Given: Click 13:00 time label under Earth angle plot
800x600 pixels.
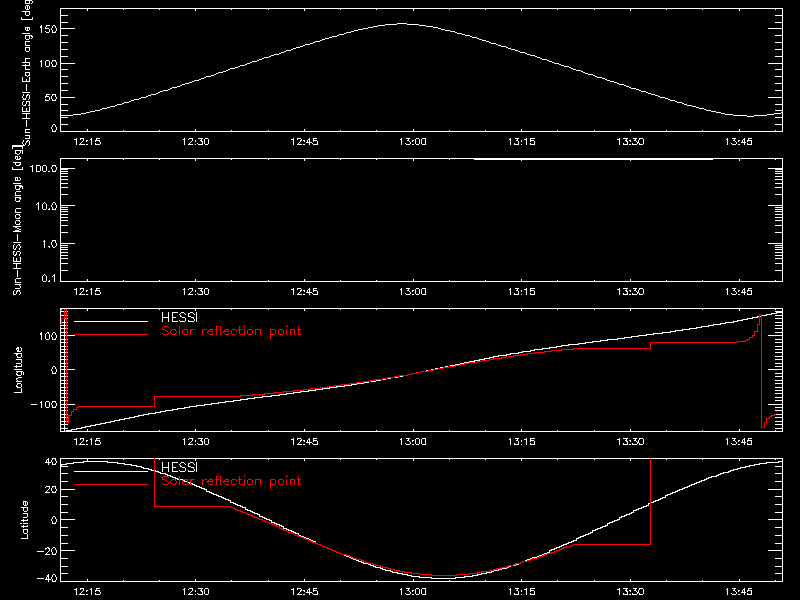Looking at the screenshot, I should tap(413, 142).
